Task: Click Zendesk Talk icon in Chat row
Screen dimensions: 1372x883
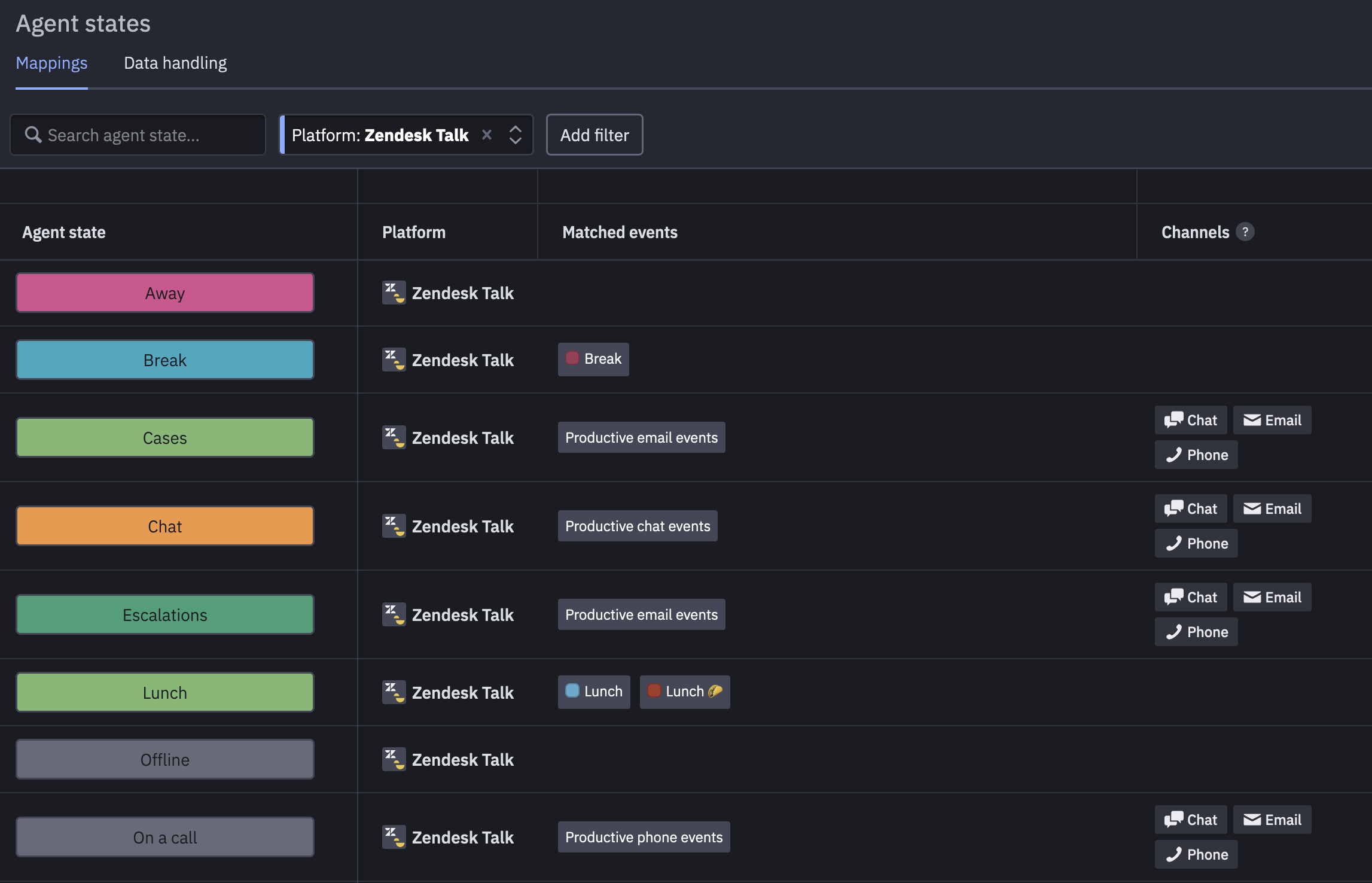Action: point(394,526)
